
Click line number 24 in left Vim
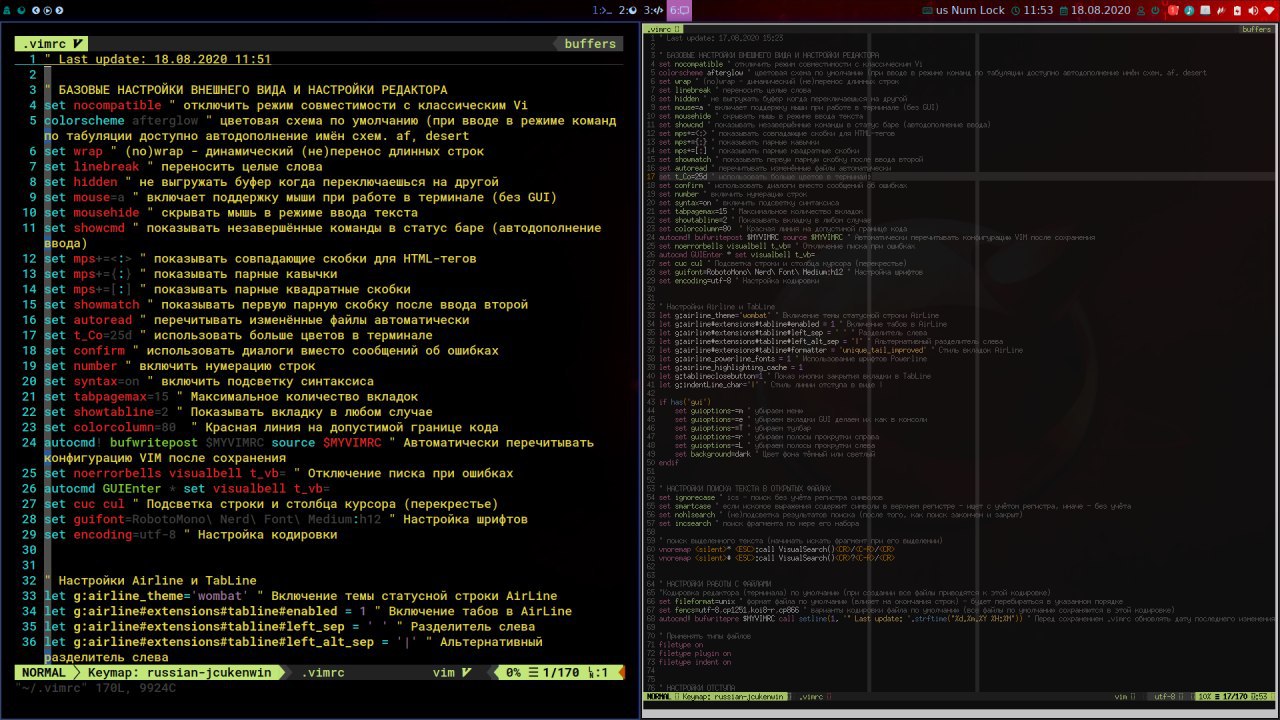pos(27,442)
